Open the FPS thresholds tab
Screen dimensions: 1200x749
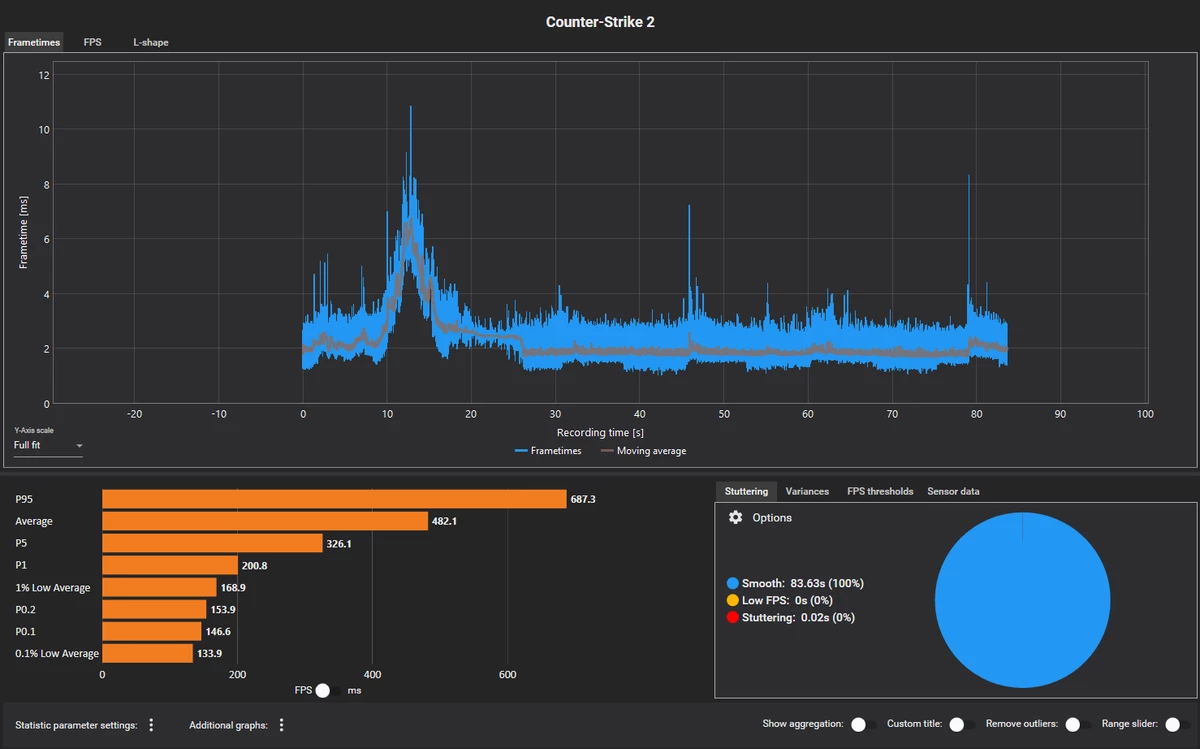point(879,491)
